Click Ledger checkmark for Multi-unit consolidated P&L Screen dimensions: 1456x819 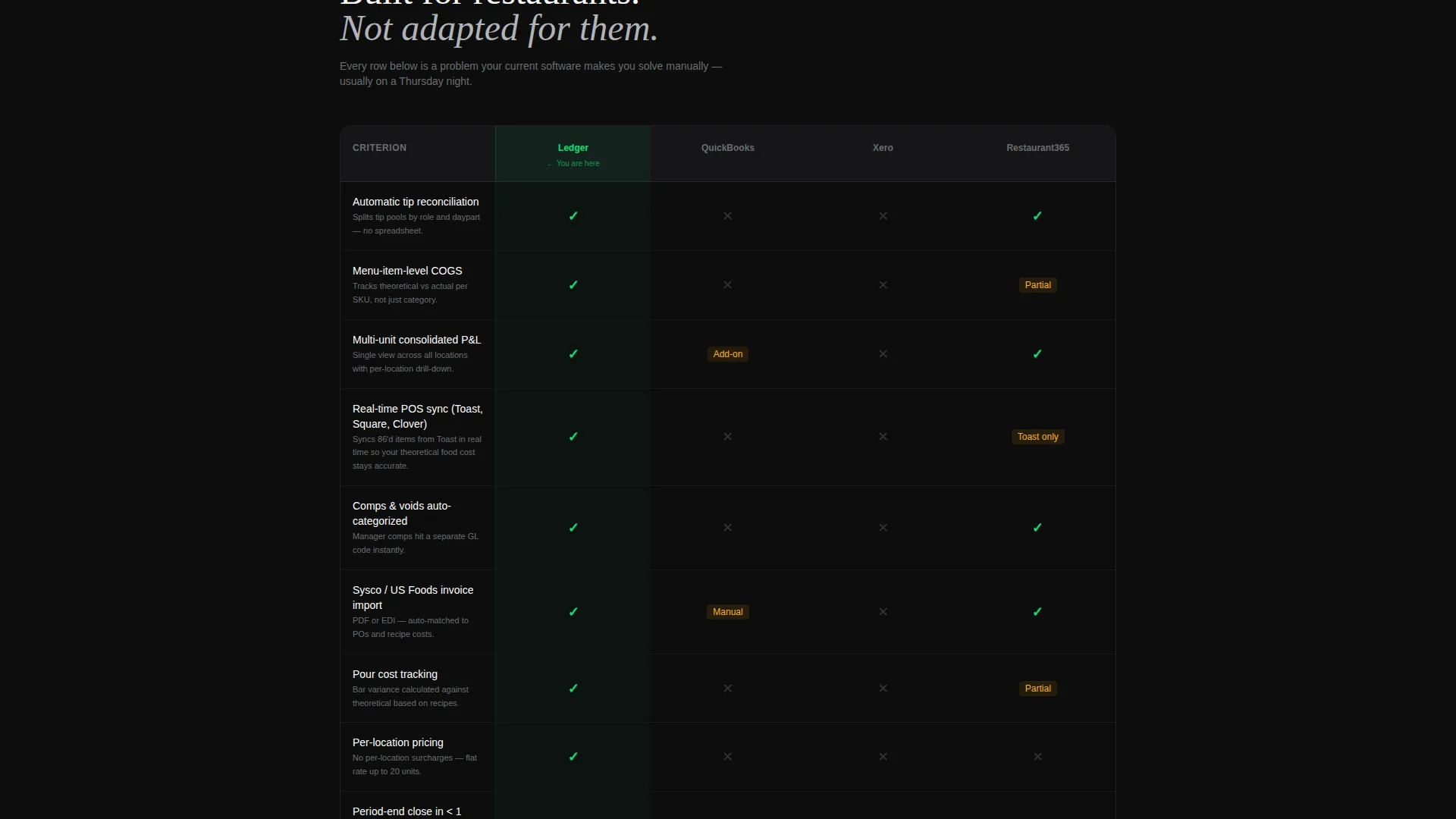pyautogui.click(x=573, y=354)
